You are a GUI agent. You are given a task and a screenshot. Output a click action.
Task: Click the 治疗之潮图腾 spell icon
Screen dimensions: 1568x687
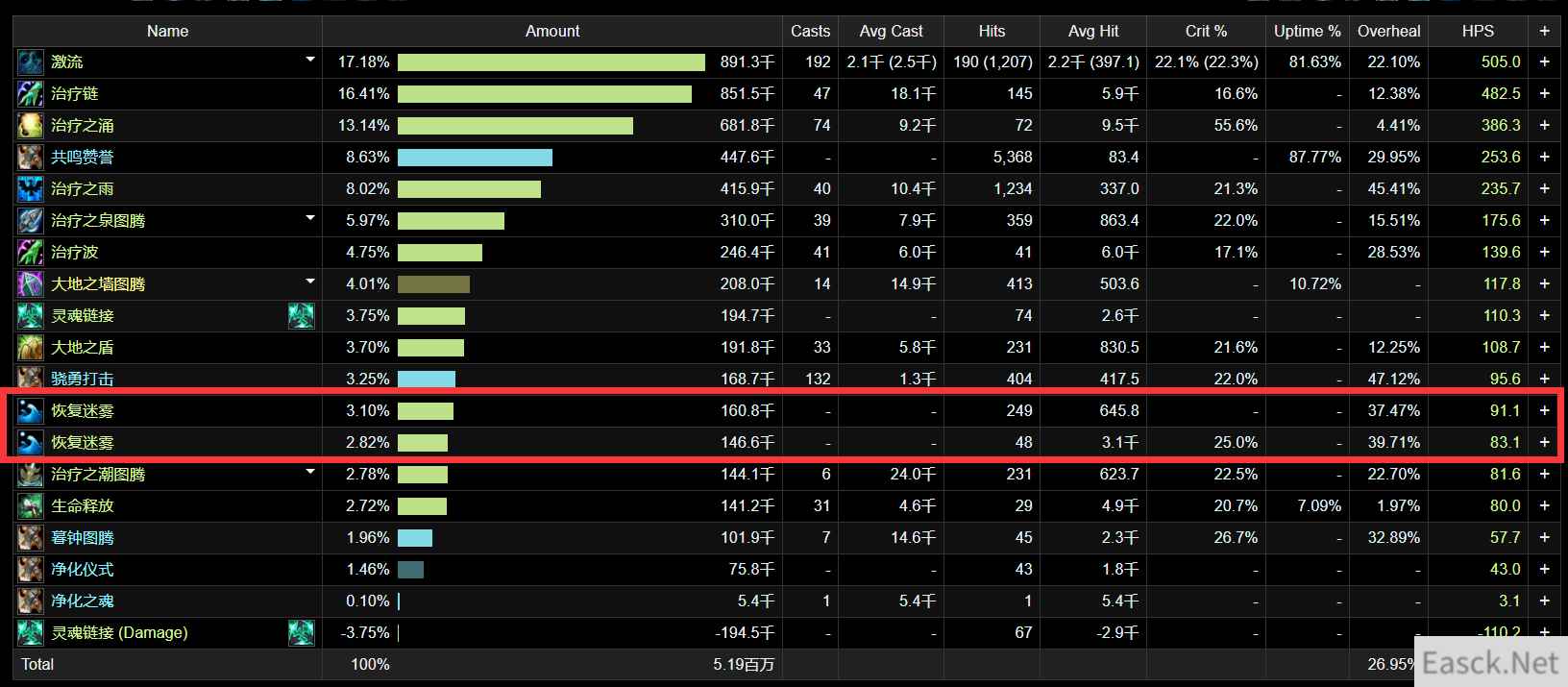click(31, 475)
